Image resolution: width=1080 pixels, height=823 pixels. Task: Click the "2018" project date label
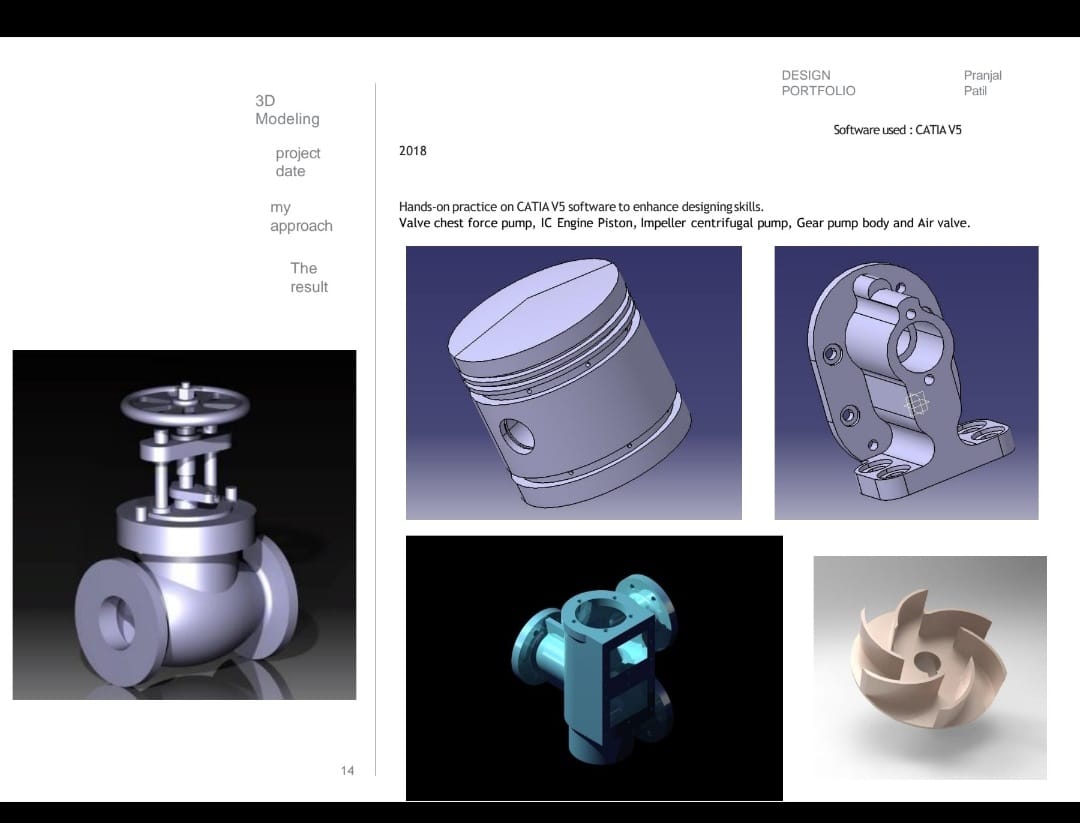tap(413, 151)
